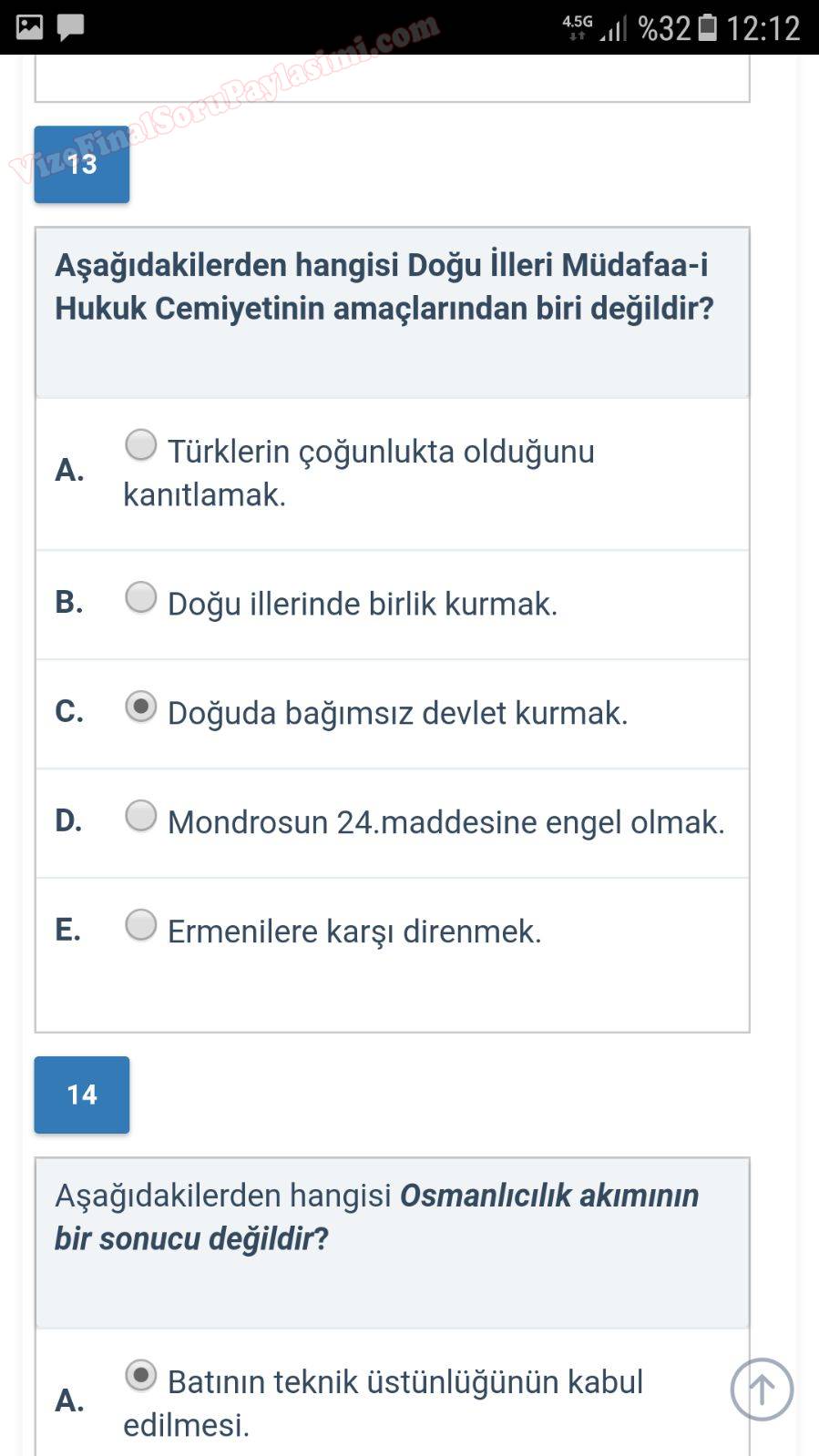Tap the mobile signal strength icon
The height and width of the screenshot is (1456, 819).
click(x=613, y=29)
